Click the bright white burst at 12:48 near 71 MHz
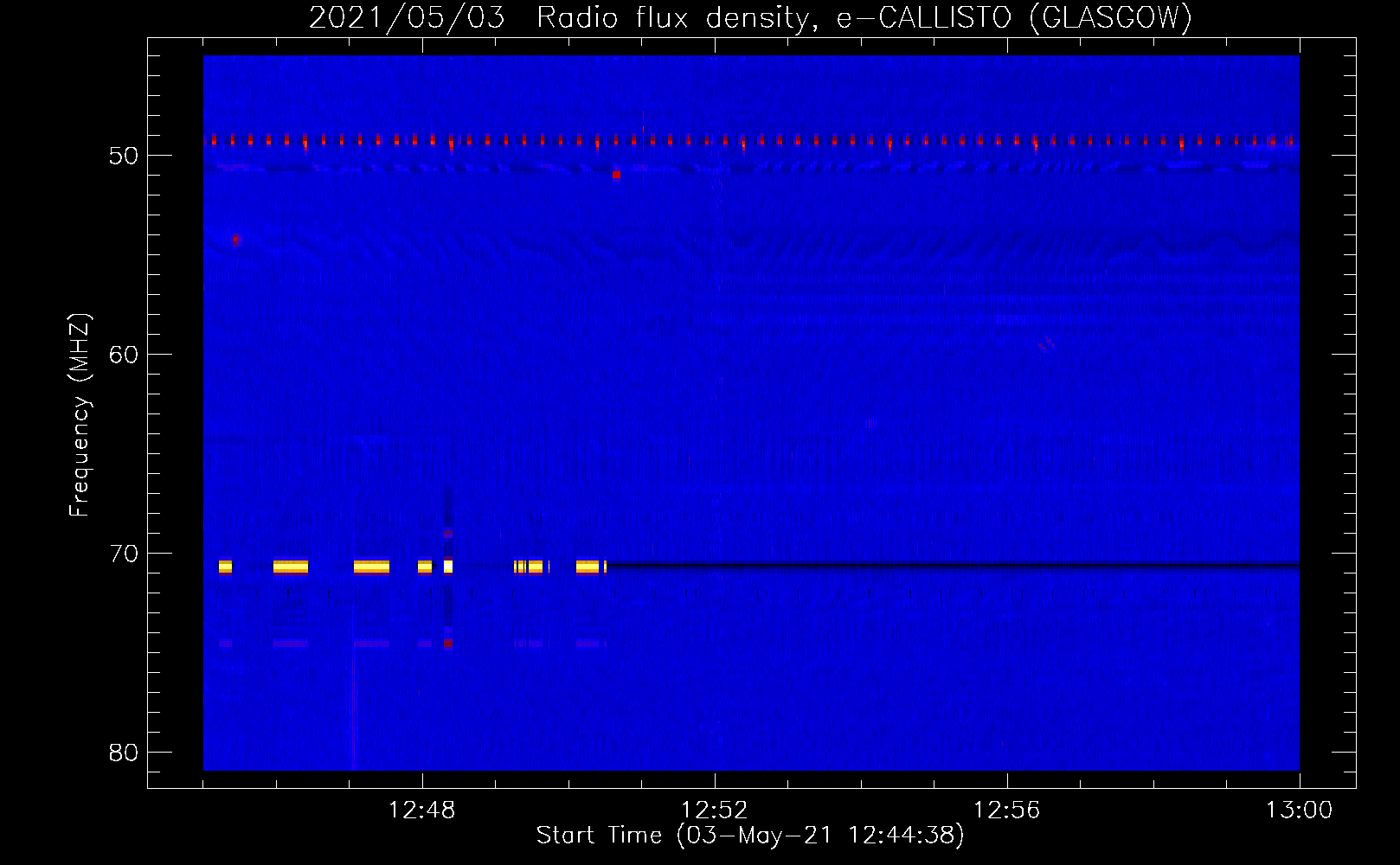The width and height of the screenshot is (1400, 865). pyautogui.click(x=448, y=567)
